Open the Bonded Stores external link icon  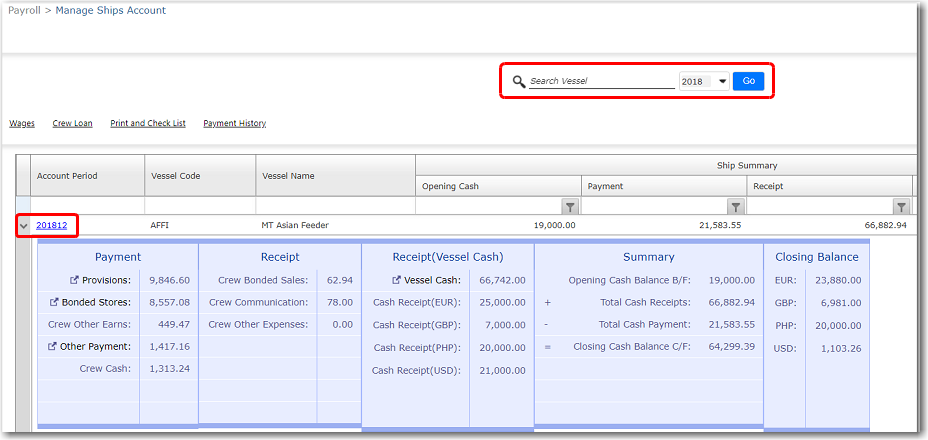[54, 302]
